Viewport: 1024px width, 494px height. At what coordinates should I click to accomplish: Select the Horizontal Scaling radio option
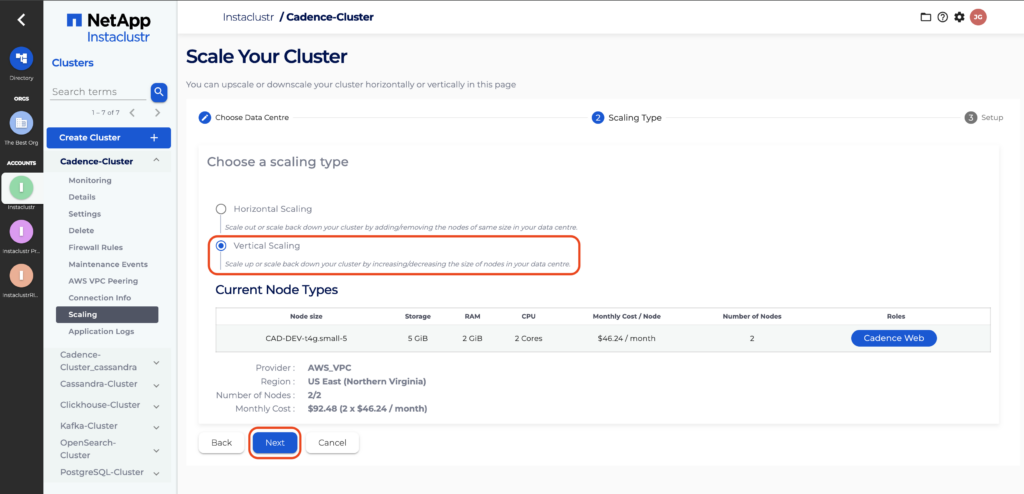[221, 209]
